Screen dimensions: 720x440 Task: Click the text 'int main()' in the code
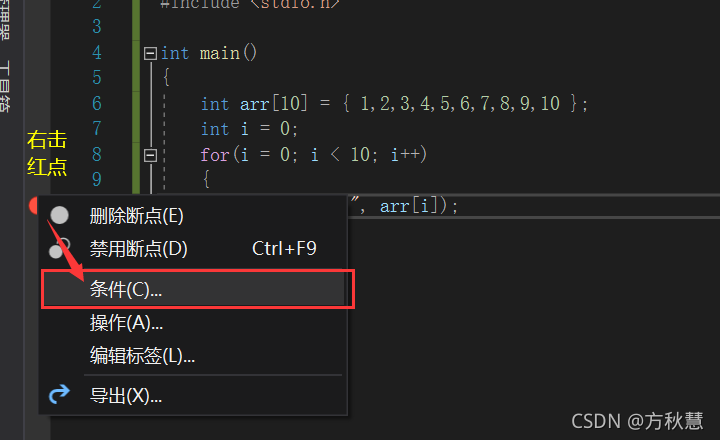pyautogui.click(x=209, y=53)
